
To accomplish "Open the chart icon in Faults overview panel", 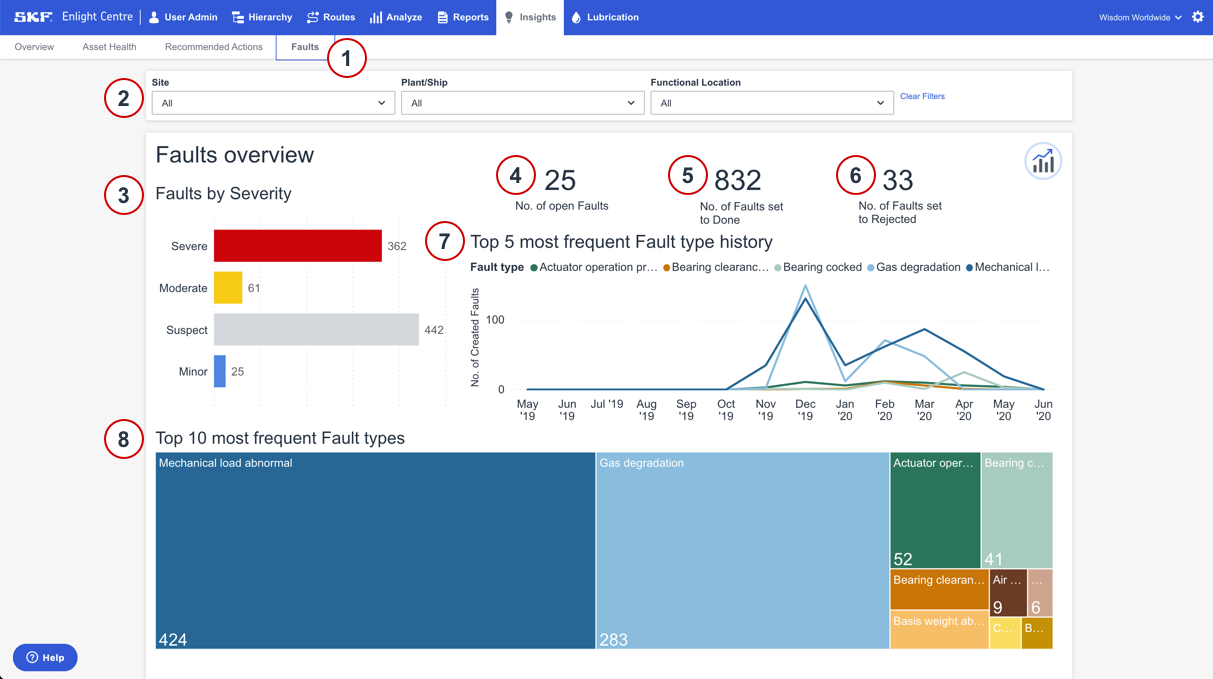I will click(1043, 161).
